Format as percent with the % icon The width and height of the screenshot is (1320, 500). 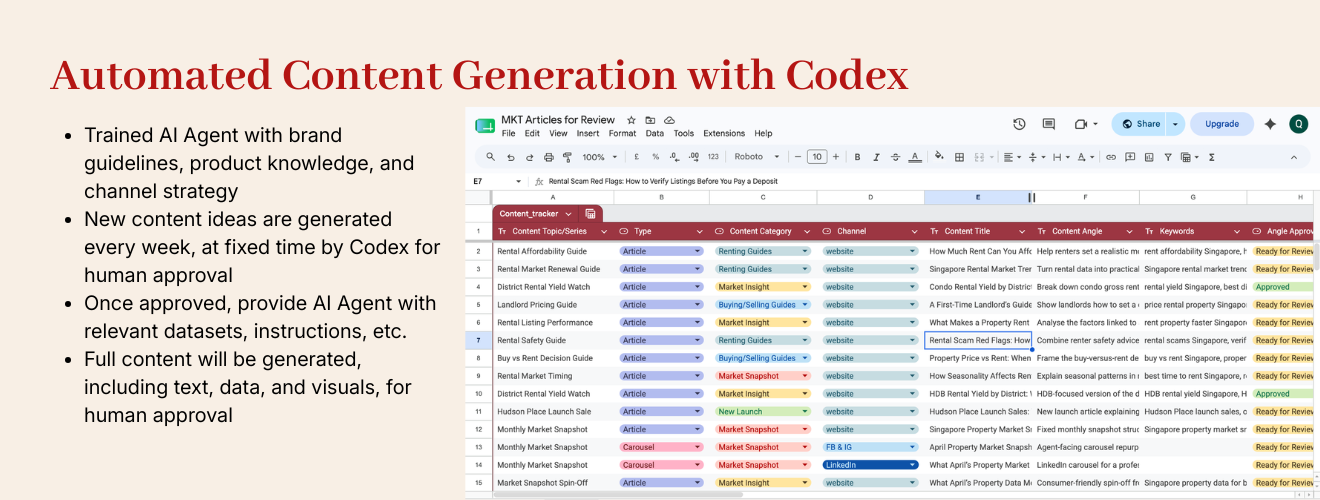(655, 157)
